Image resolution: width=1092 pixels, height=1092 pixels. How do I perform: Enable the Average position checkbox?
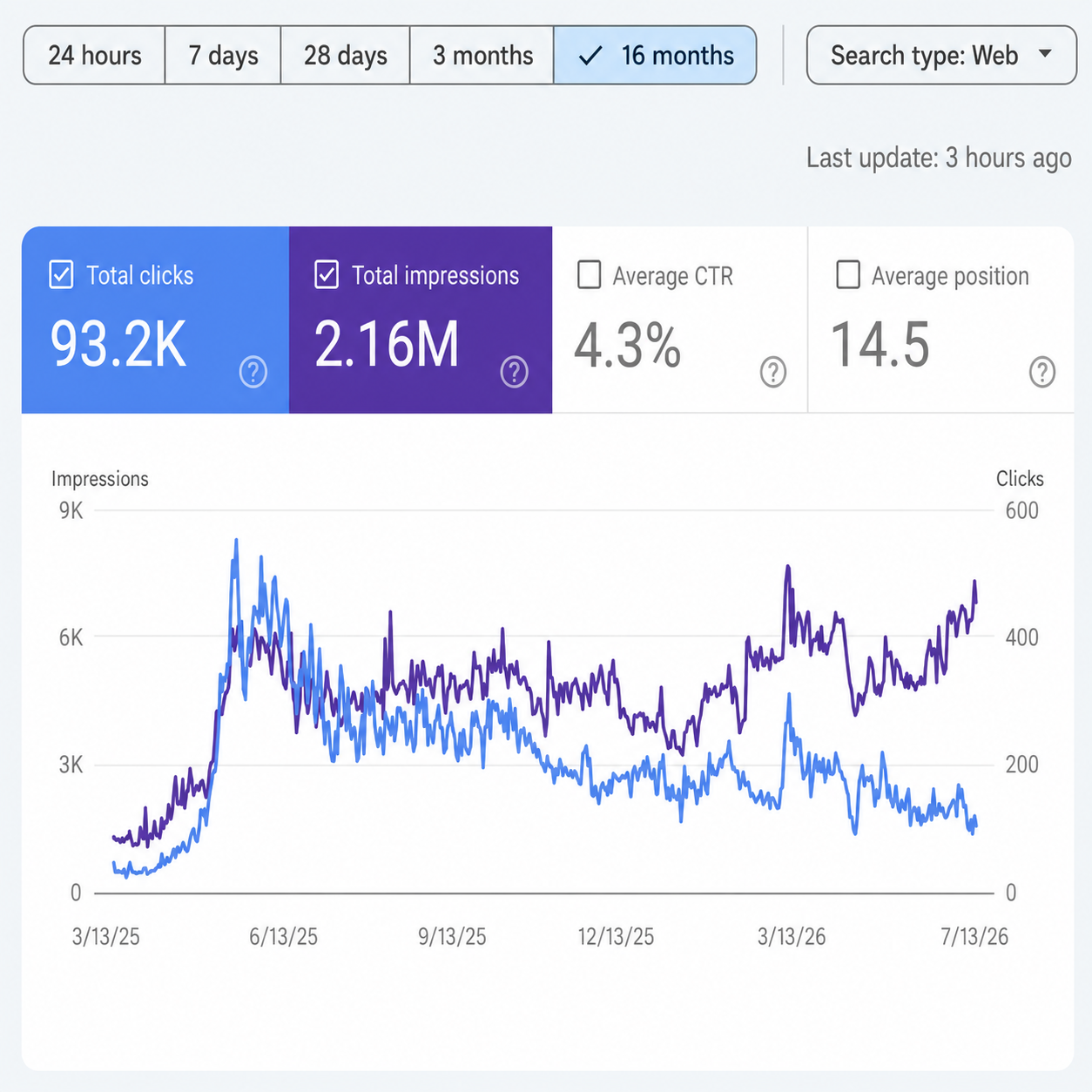848,275
